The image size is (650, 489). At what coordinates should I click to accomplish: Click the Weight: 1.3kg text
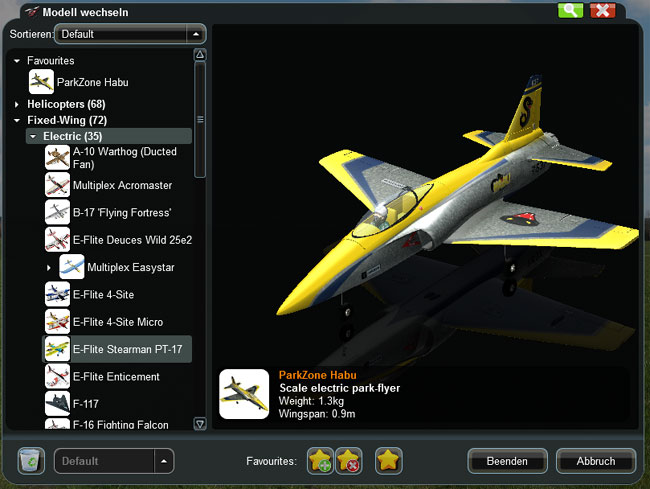(311, 401)
